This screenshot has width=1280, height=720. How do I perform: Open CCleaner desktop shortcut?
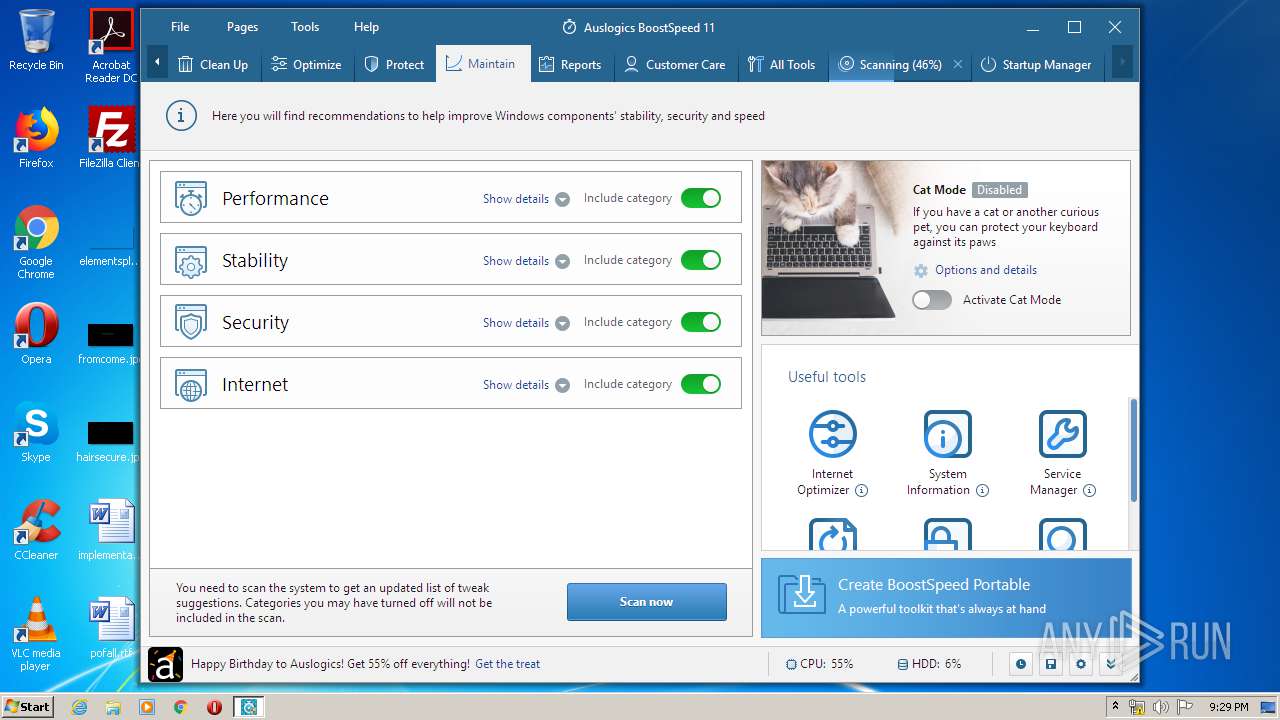click(x=36, y=530)
